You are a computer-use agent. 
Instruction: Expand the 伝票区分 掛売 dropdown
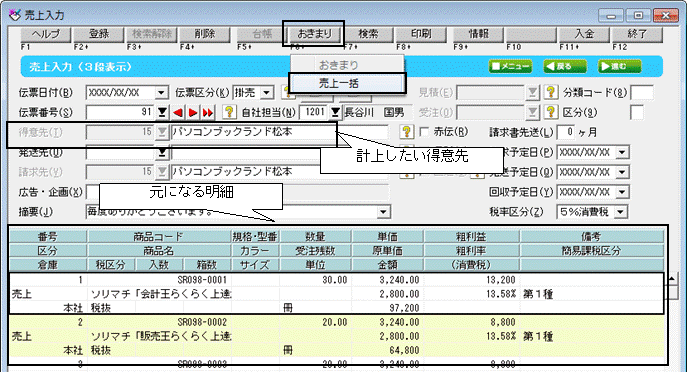tap(266, 92)
